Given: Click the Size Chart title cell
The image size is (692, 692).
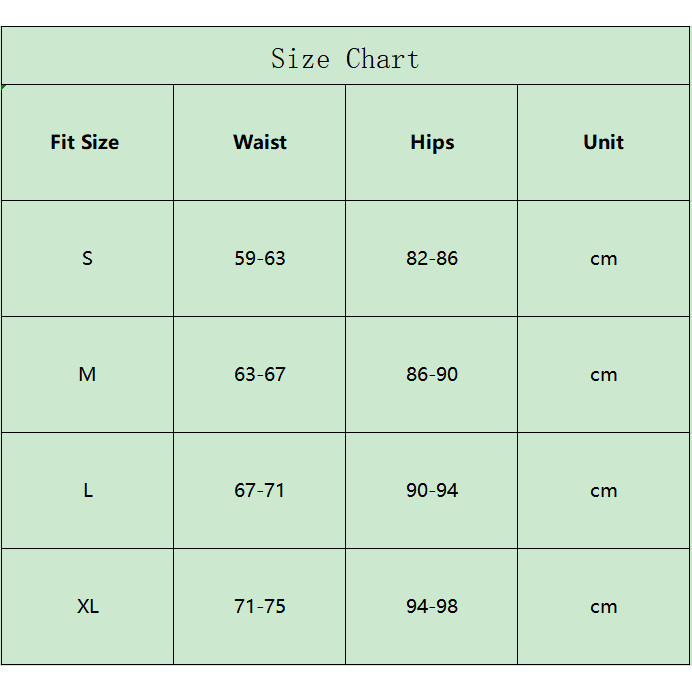Looking at the screenshot, I should 345,58.
